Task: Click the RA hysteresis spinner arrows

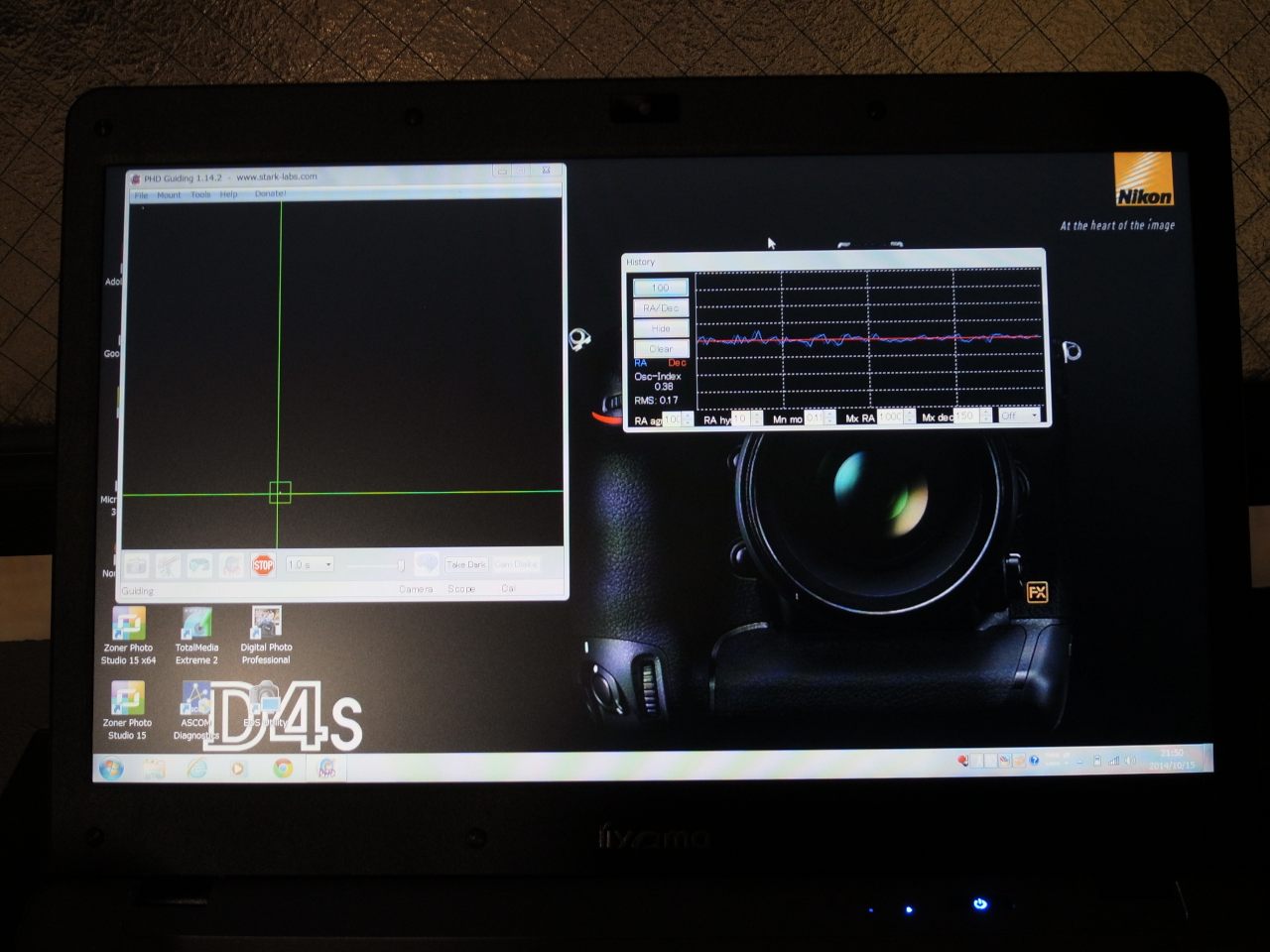Action: pos(757,418)
